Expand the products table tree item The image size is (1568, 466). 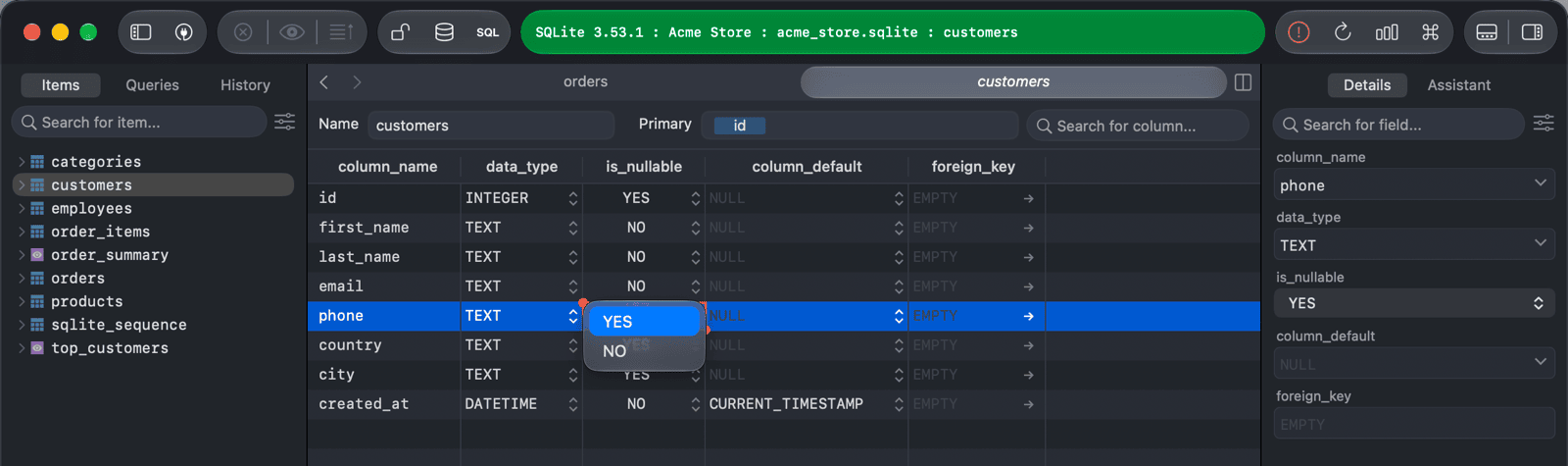pos(22,301)
